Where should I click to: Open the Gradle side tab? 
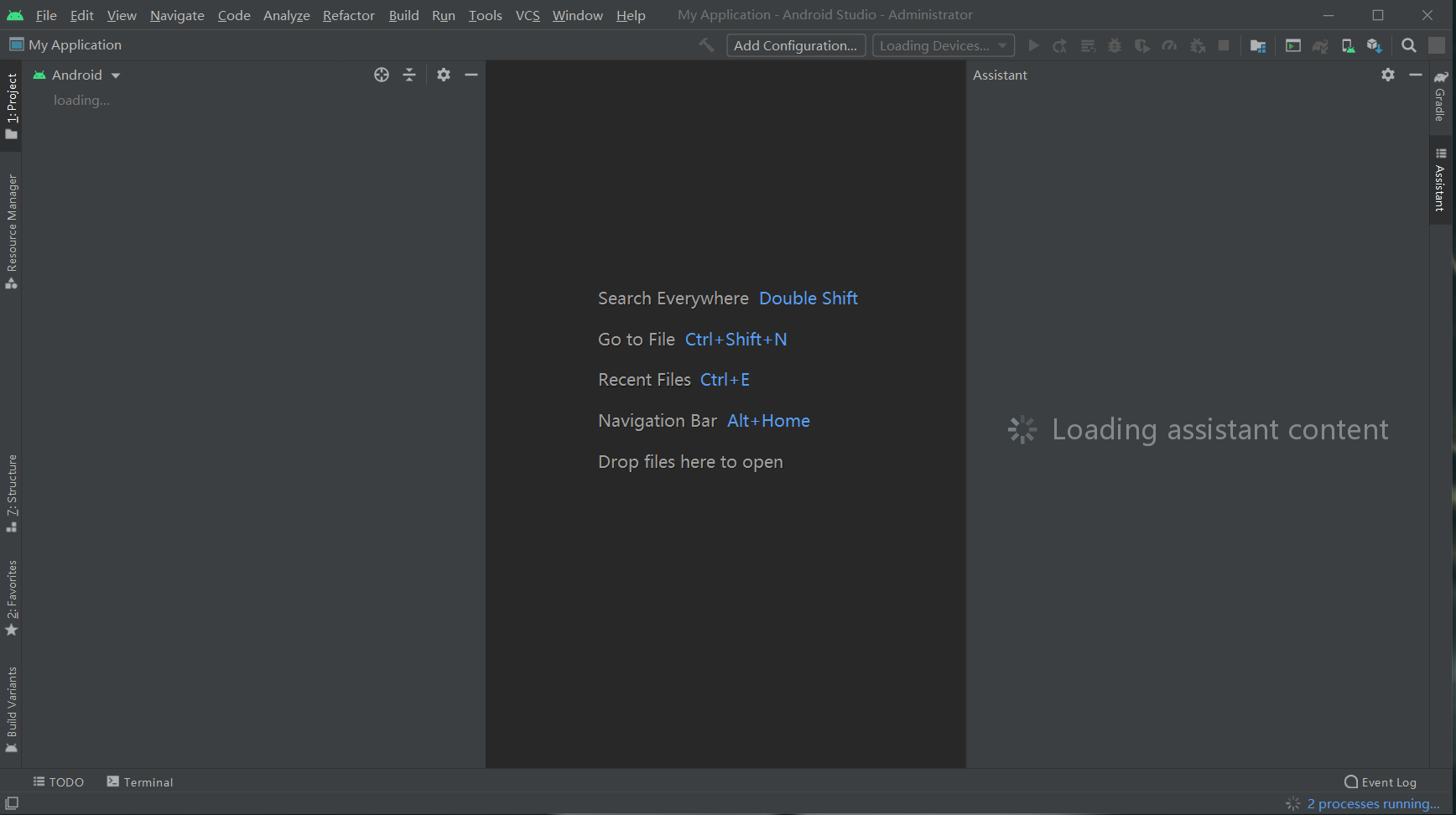pyautogui.click(x=1440, y=96)
